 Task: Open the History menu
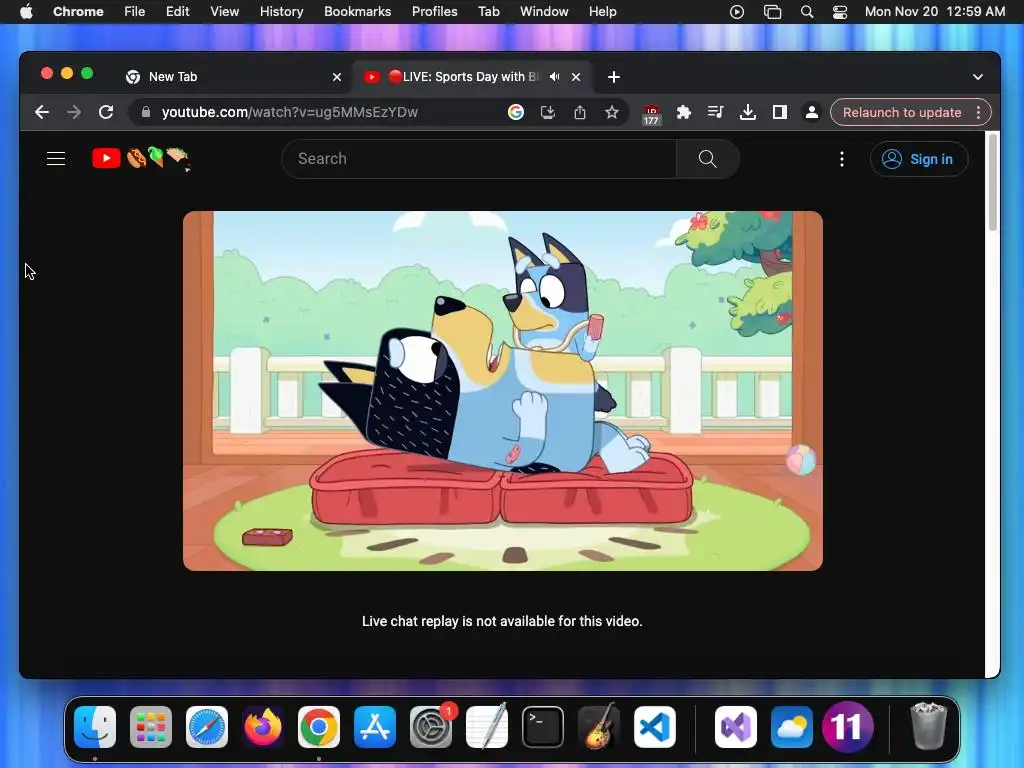point(281,11)
